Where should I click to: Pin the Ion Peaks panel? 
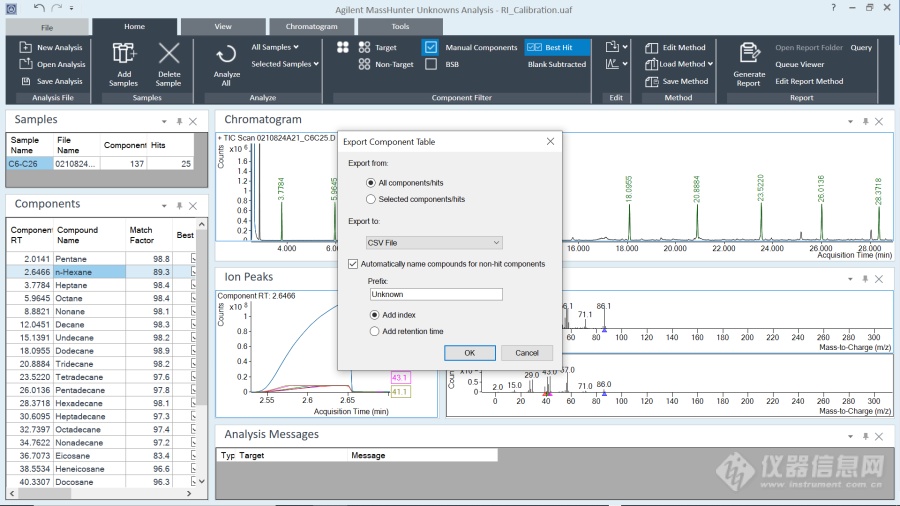(865, 279)
